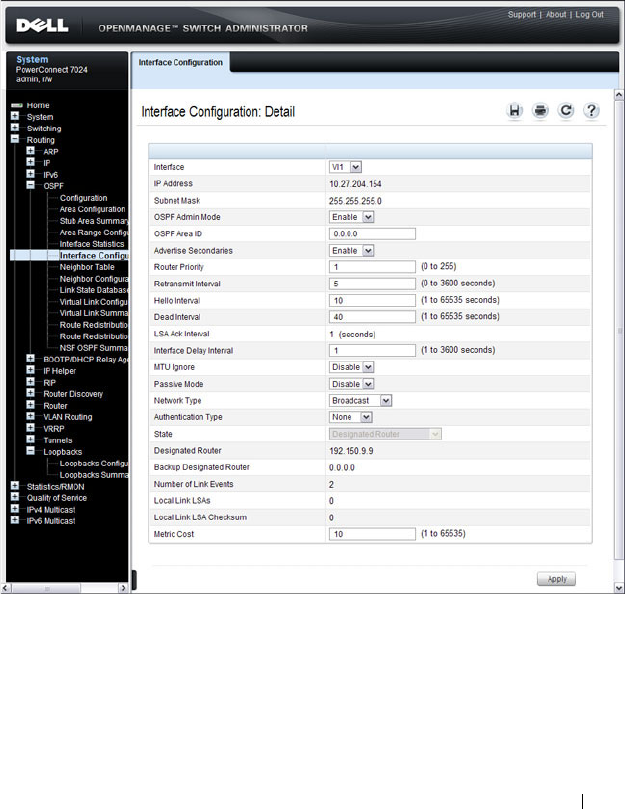Open the Help question mark icon

pyautogui.click(x=591, y=111)
